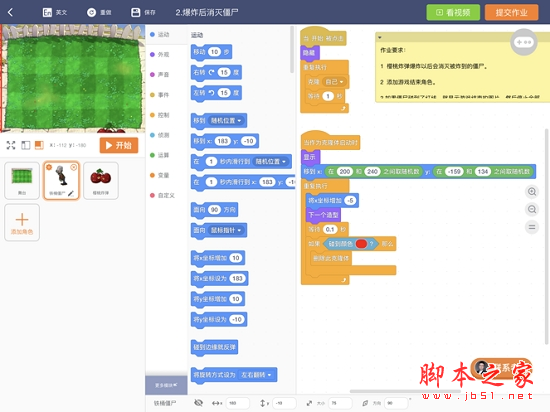This screenshot has height=412, width=550.
Task: Switch to small stage layout icon
Action: (x=39, y=145)
